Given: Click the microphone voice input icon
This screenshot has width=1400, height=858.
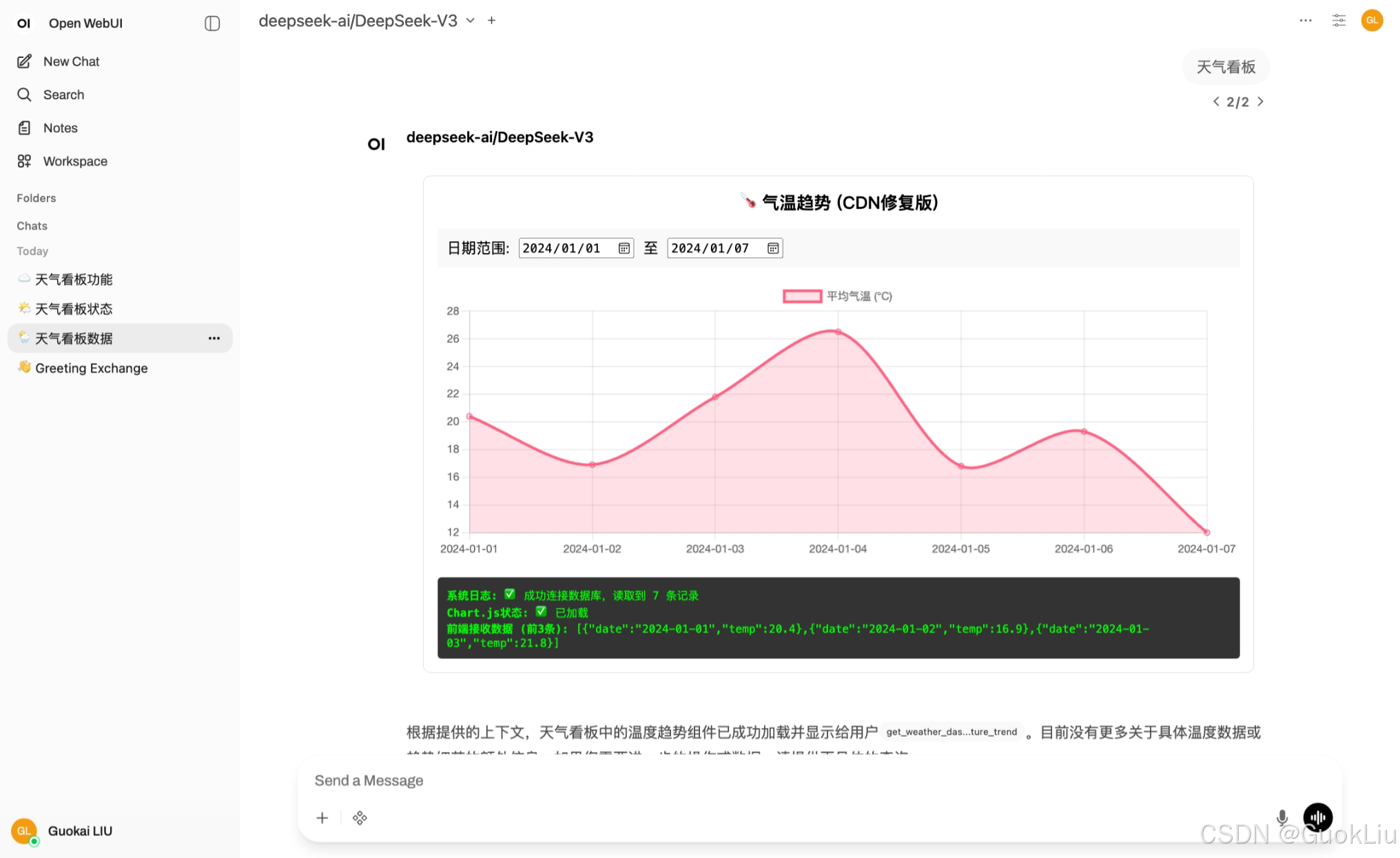Looking at the screenshot, I should pos(1281,817).
